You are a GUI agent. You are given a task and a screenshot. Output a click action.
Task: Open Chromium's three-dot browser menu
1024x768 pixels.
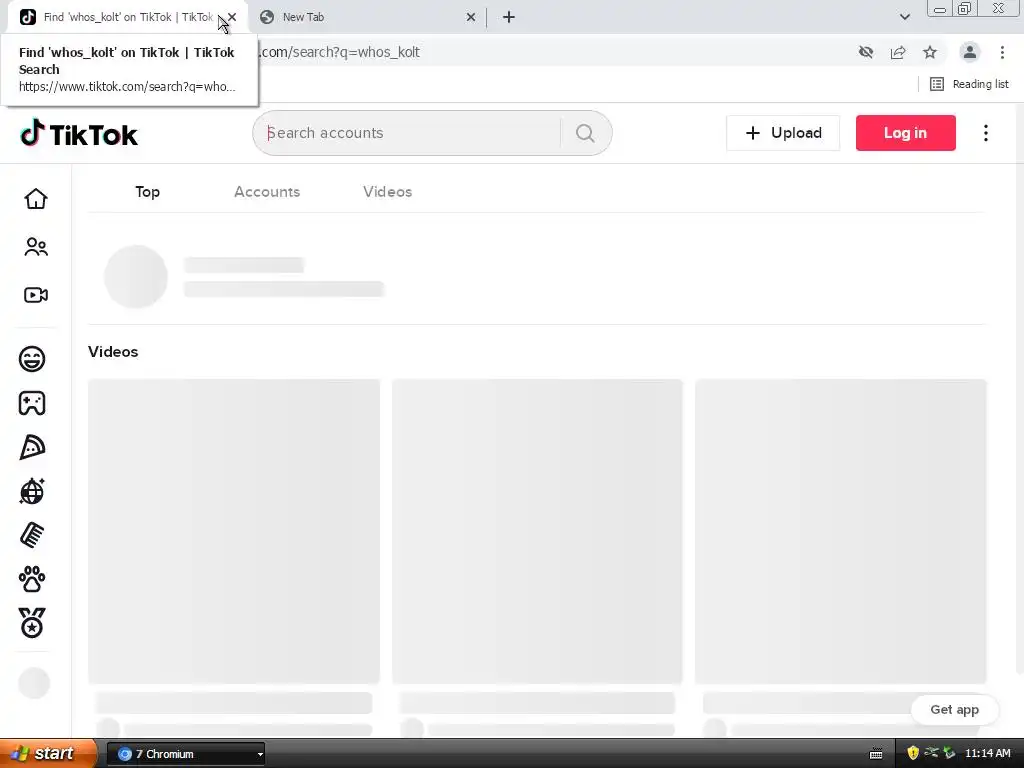point(1002,52)
